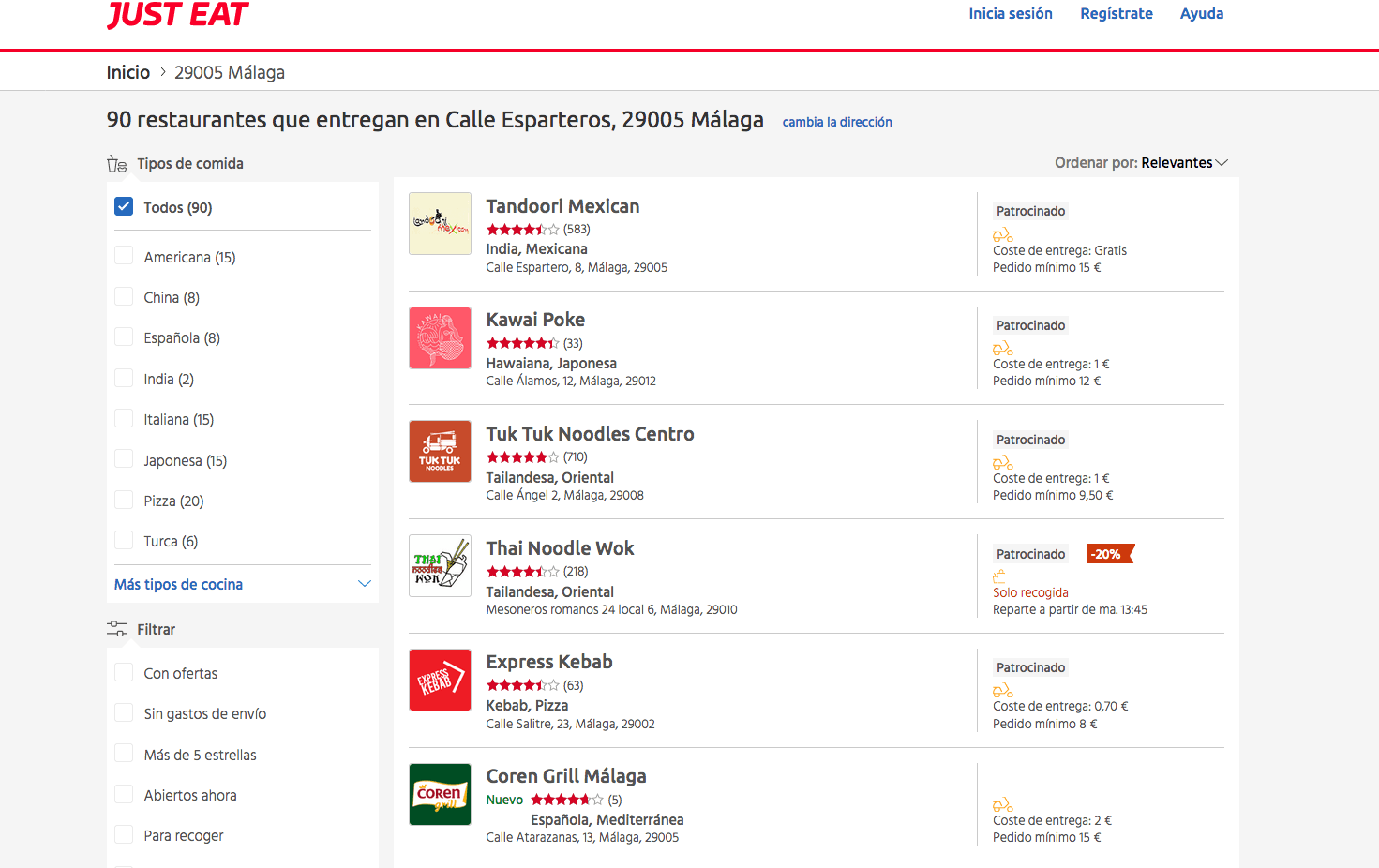
Task: Click the Just Eat logo
Action: click(x=177, y=14)
